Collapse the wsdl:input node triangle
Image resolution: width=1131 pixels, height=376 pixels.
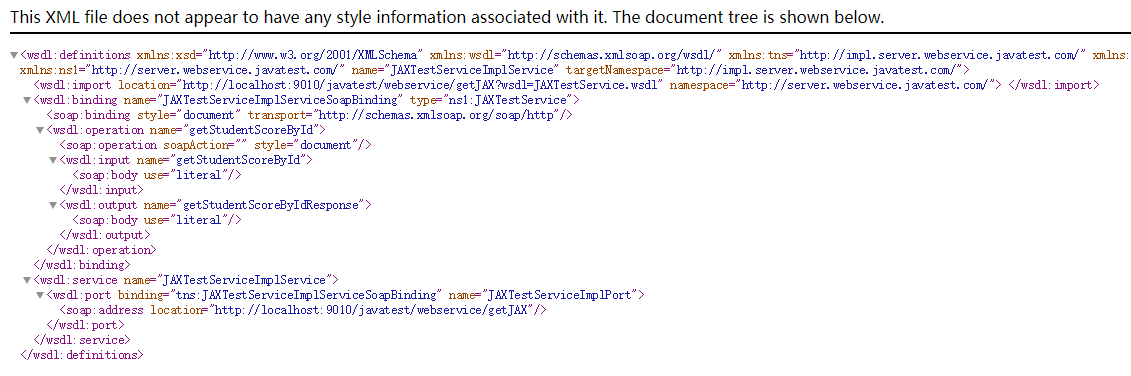(53, 160)
